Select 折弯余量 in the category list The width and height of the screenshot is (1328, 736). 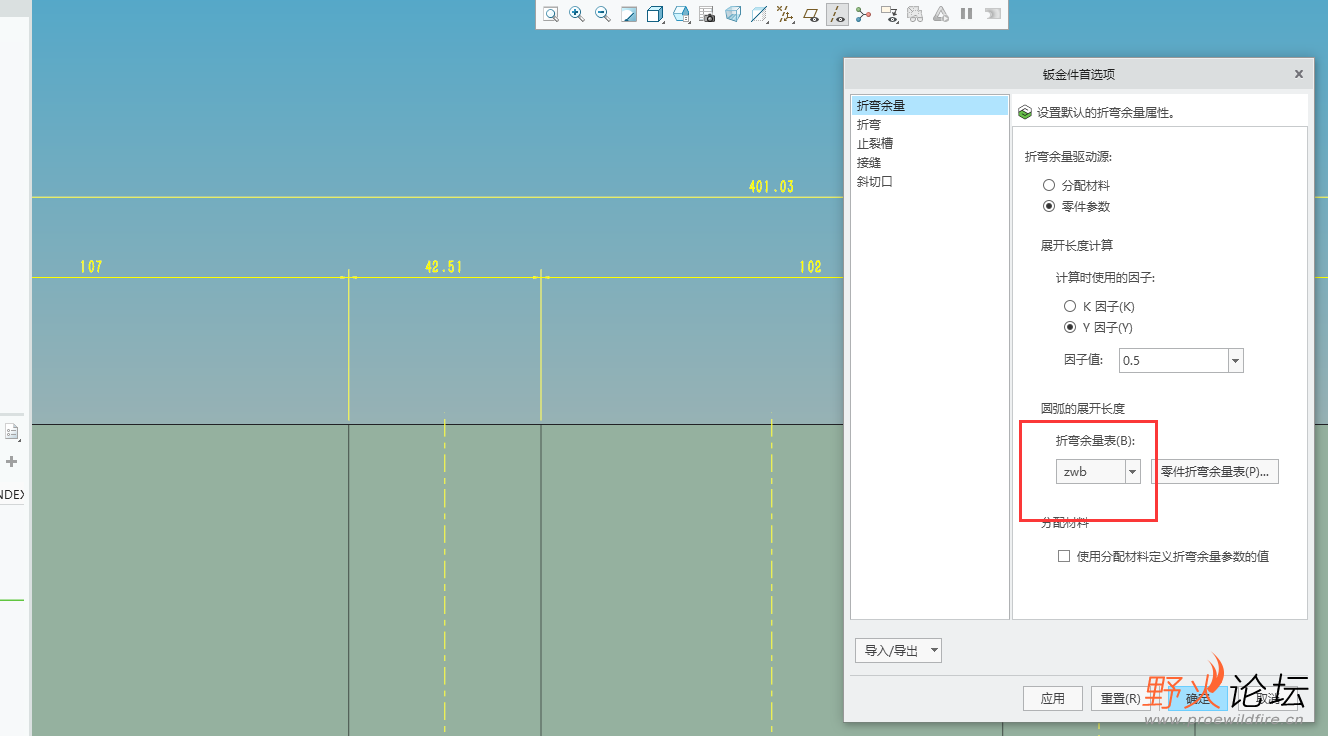[x=929, y=105]
